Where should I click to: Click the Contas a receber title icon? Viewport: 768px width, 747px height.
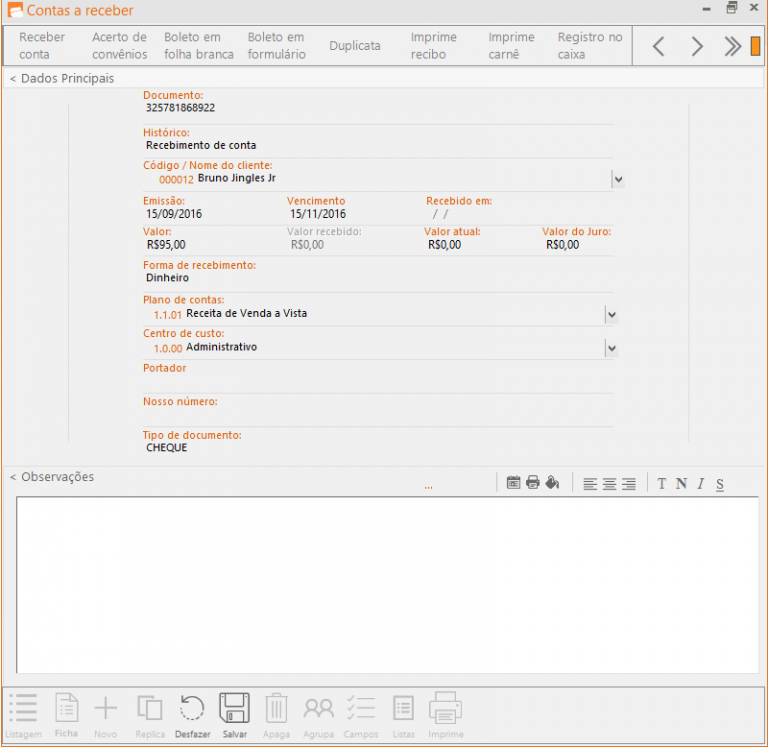click(x=15, y=10)
